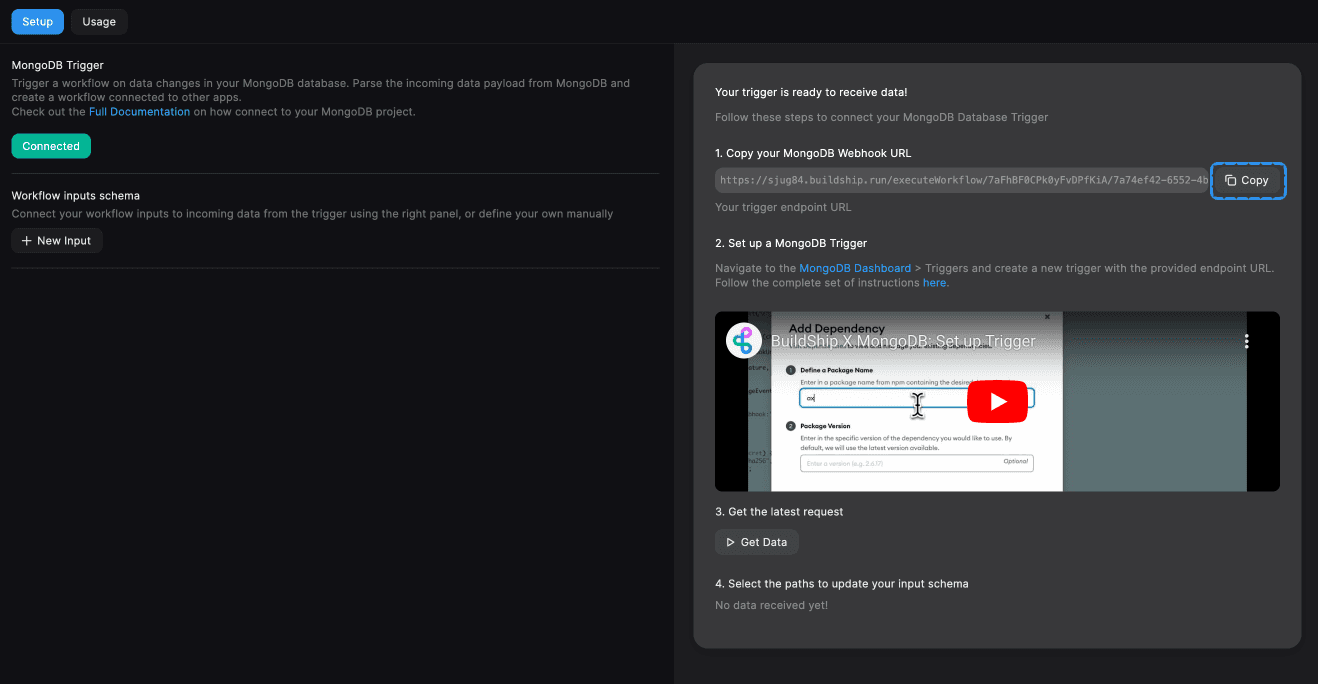1318x684 pixels.
Task: Switch to the Setup tab
Action: 37,21
